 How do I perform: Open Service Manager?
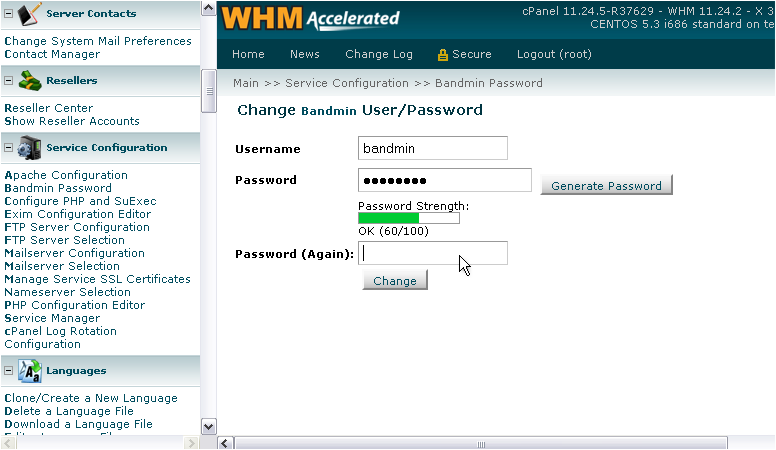click(52, 318)
